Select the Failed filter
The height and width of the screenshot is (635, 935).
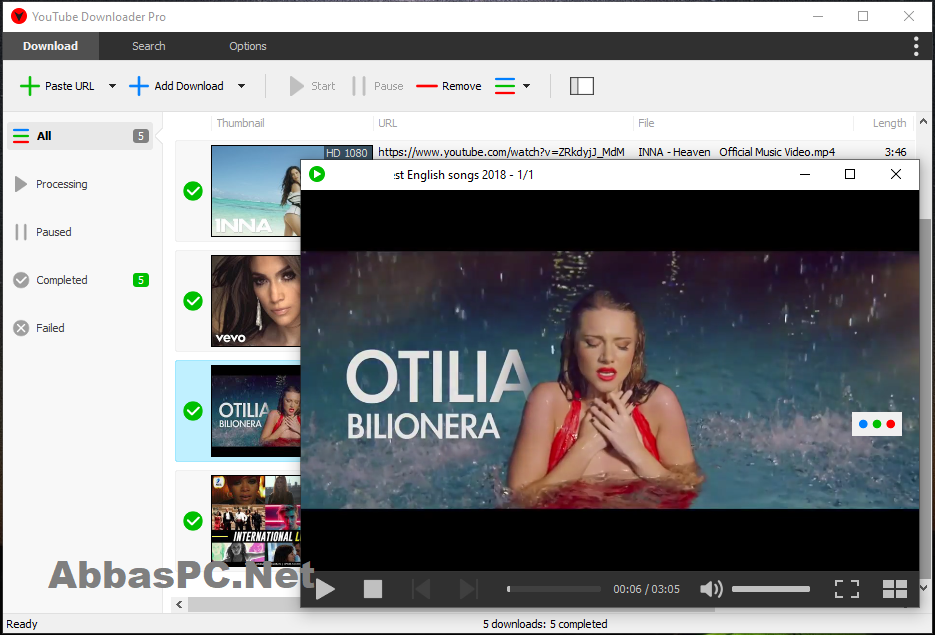[x=80, y=328]
